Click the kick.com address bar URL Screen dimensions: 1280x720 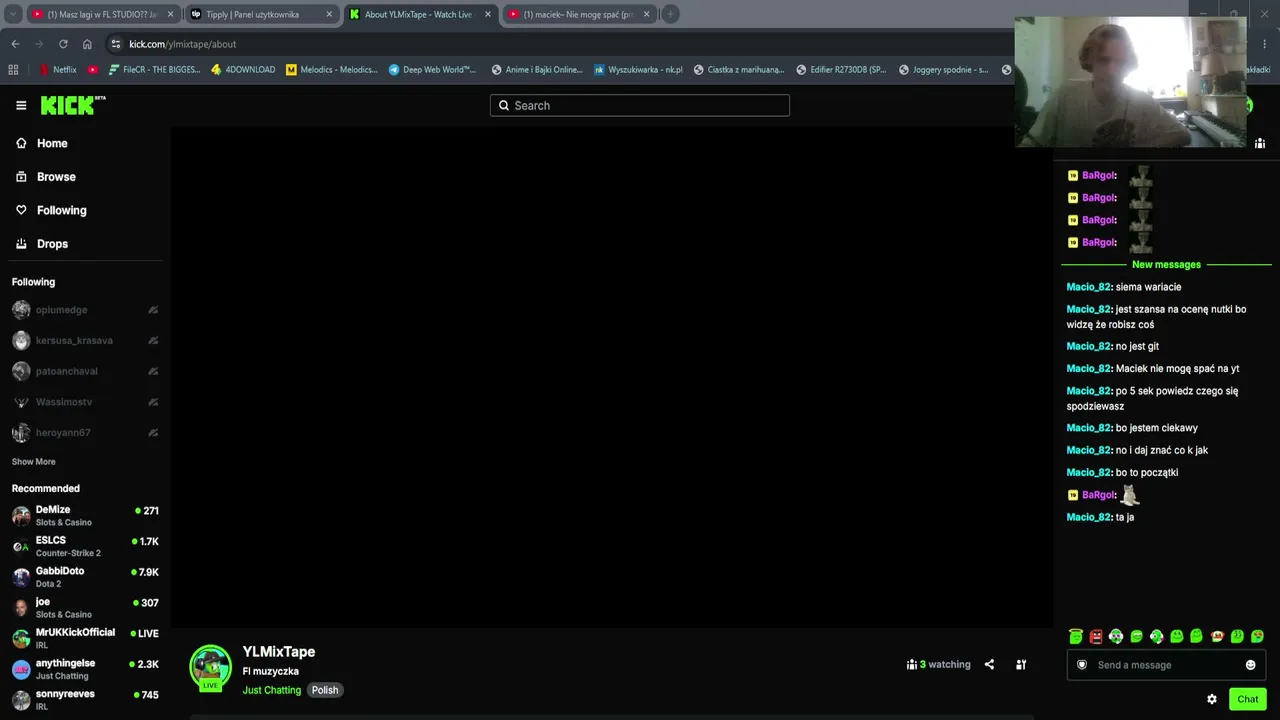click(x=183, y=44)
